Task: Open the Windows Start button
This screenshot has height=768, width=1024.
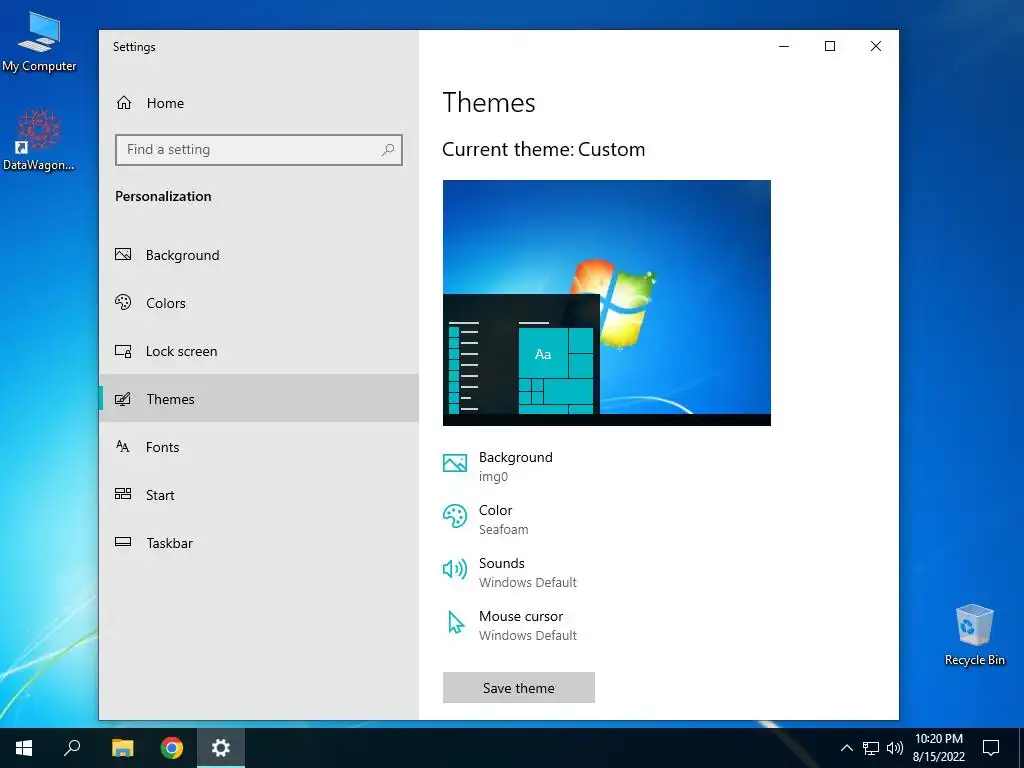Action: pyautogui.click(x=24, y=748)
